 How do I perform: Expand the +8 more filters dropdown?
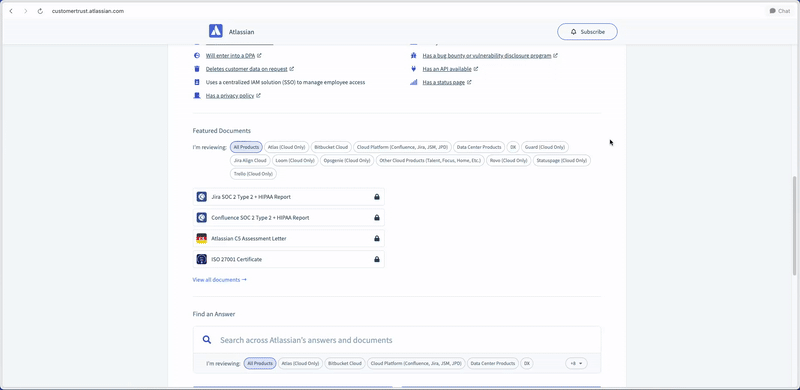pyautogui.click(x=576, y=363)
